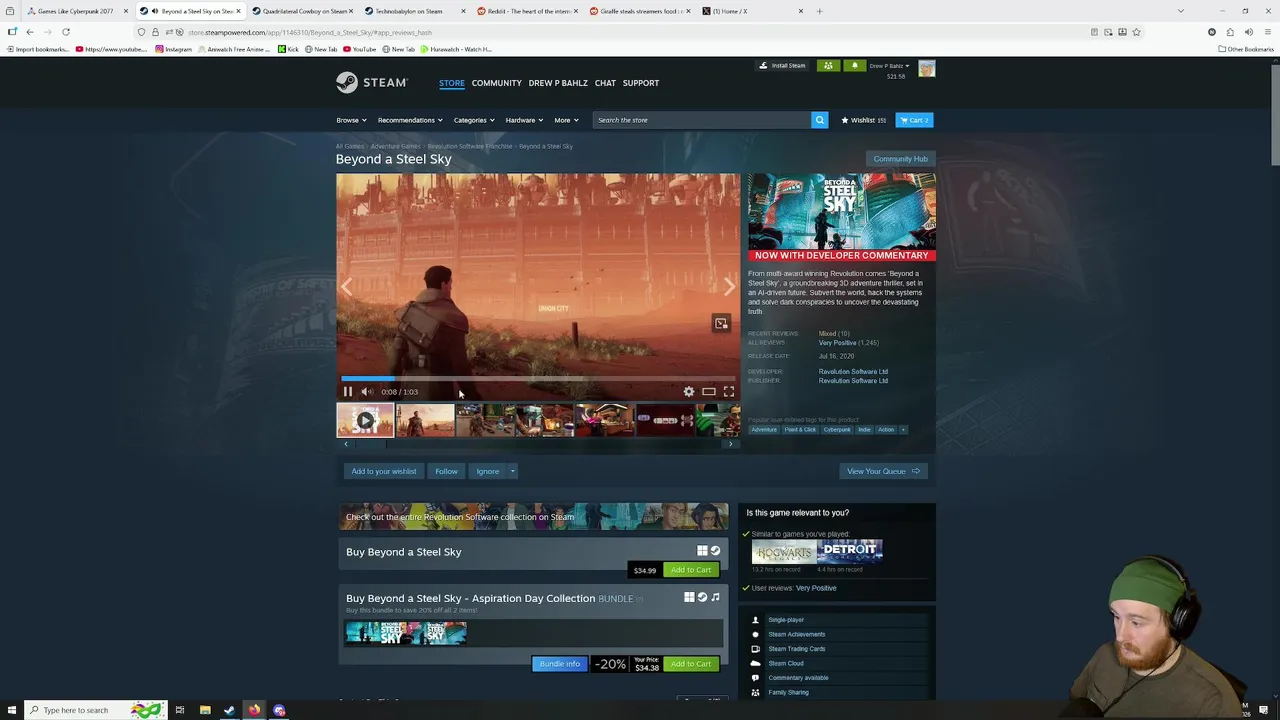Image resolution: width=1280 pixels, height=720 pixels.
Task: Open the Wishlist link
Action: click(863, 120)
